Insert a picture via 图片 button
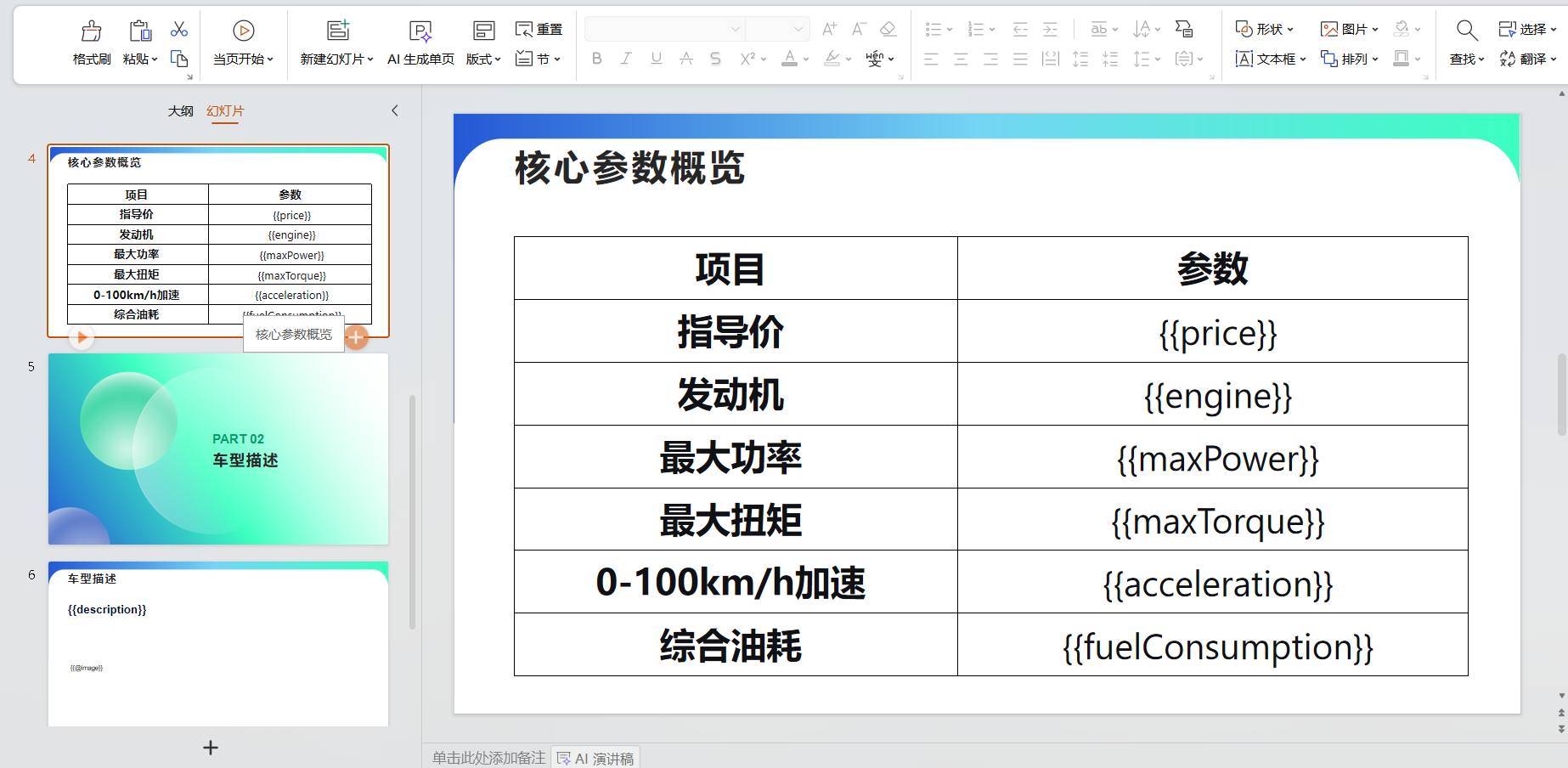1568x768 pixels. point(1349,30)
